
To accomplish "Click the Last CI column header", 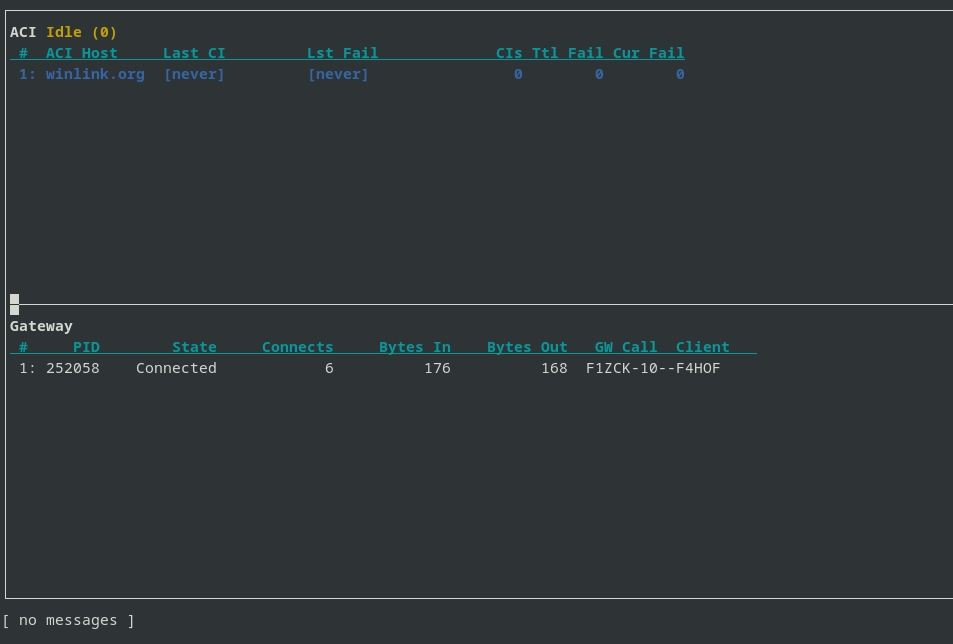I will point(194,53).
